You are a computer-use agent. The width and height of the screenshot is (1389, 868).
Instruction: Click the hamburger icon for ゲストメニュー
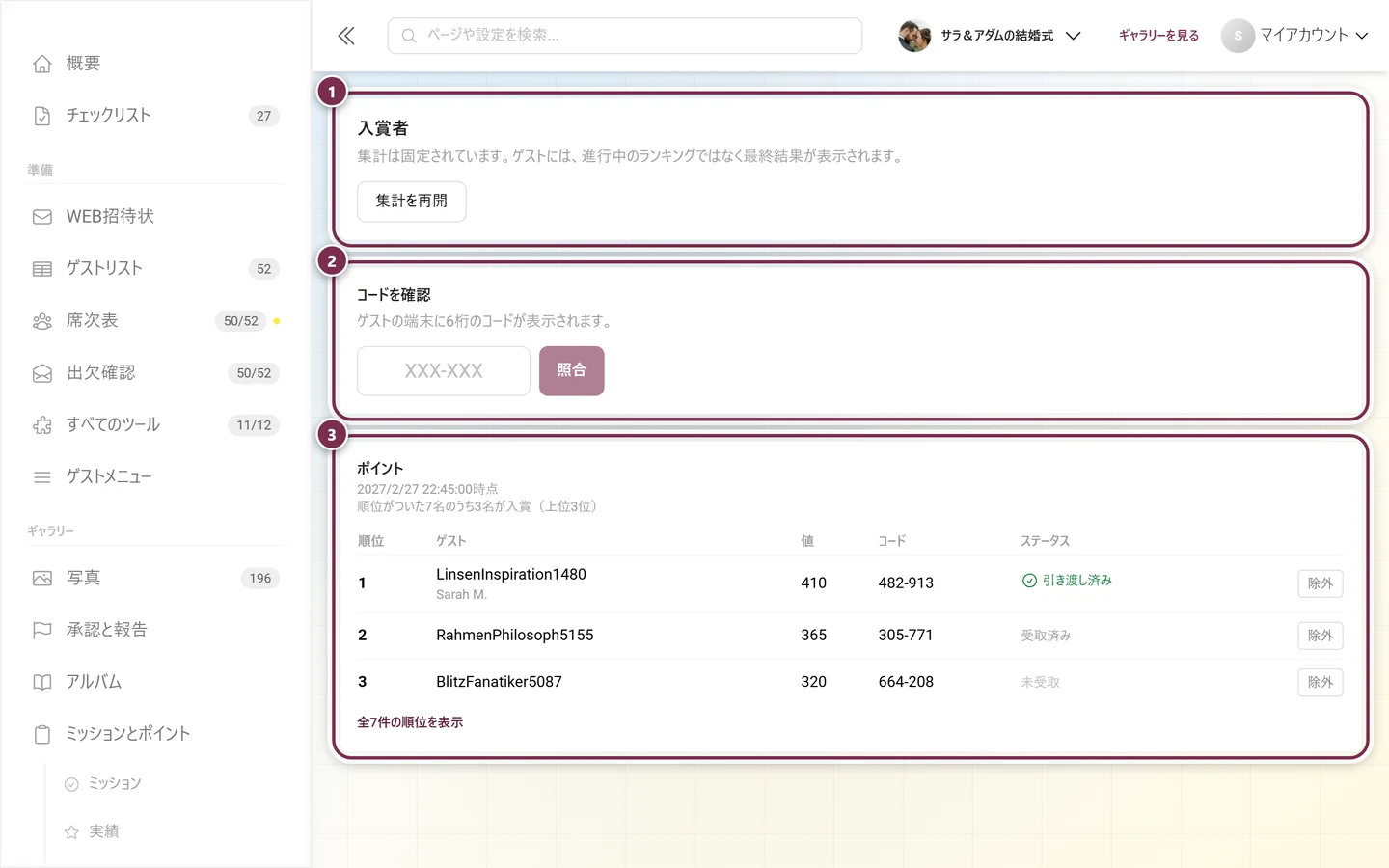(x=42, y=477)
